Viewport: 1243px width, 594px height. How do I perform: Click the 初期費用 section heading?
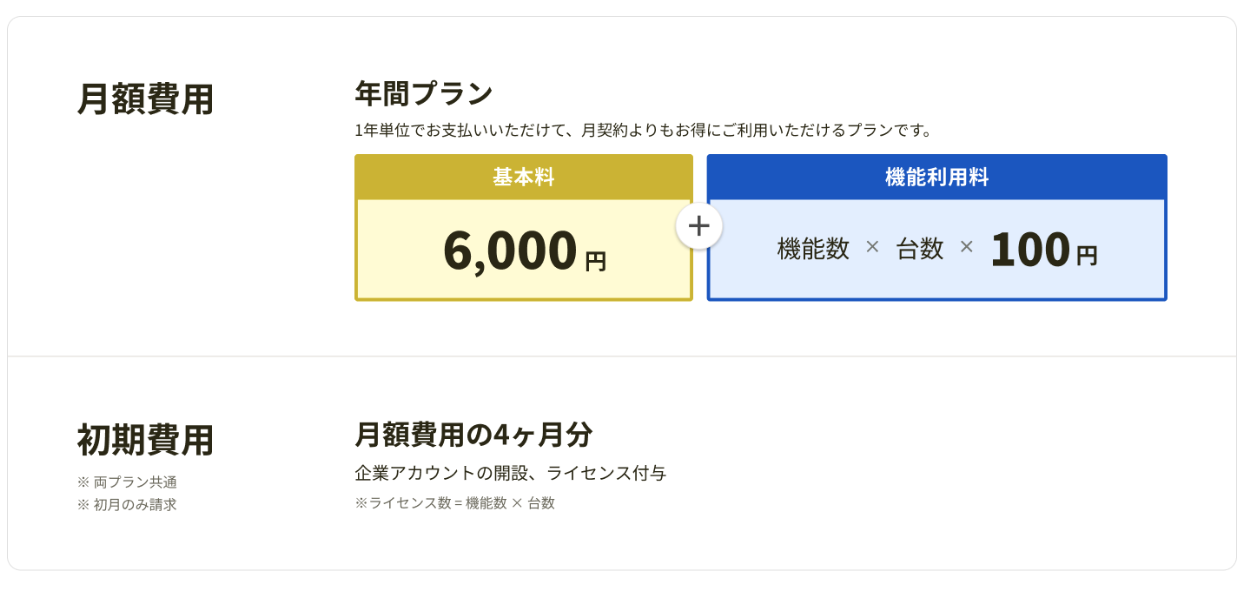coord(145,440)
